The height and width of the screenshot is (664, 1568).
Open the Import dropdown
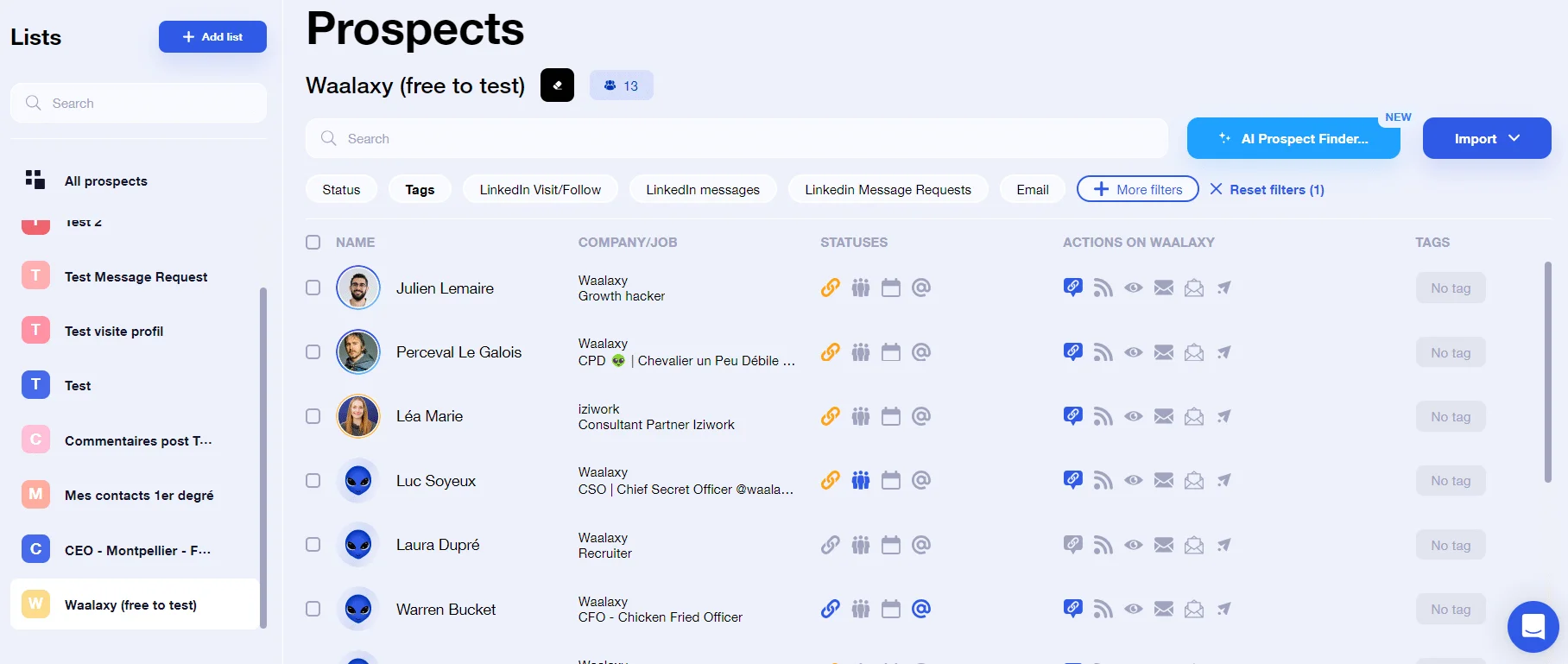point(1487,138)
